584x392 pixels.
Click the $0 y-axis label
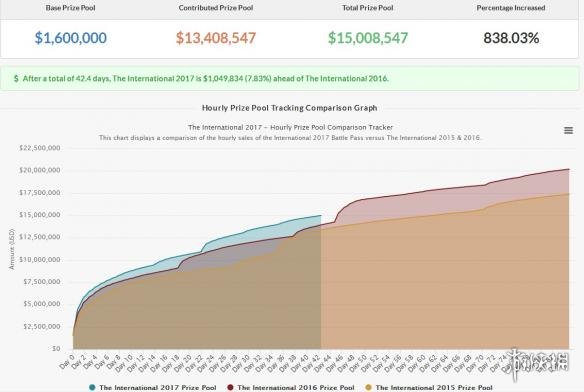point(56,349)
